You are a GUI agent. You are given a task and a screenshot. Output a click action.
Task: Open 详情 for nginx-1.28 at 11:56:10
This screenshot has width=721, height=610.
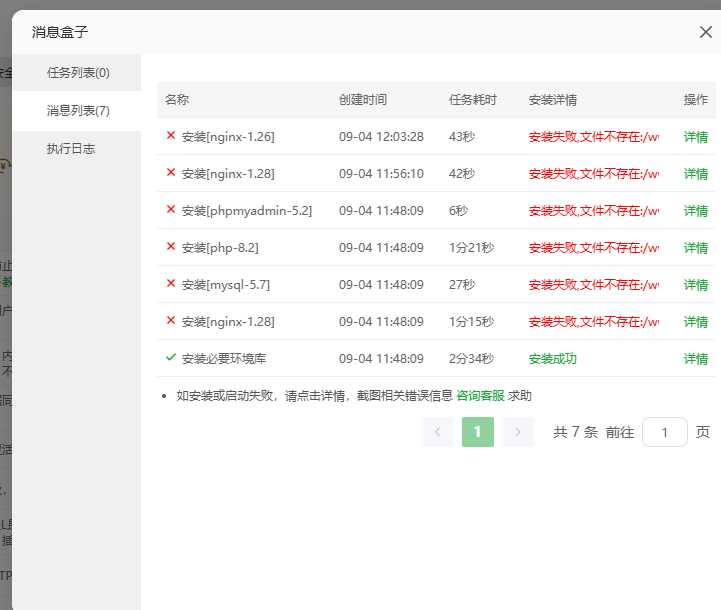pos(695,174)
